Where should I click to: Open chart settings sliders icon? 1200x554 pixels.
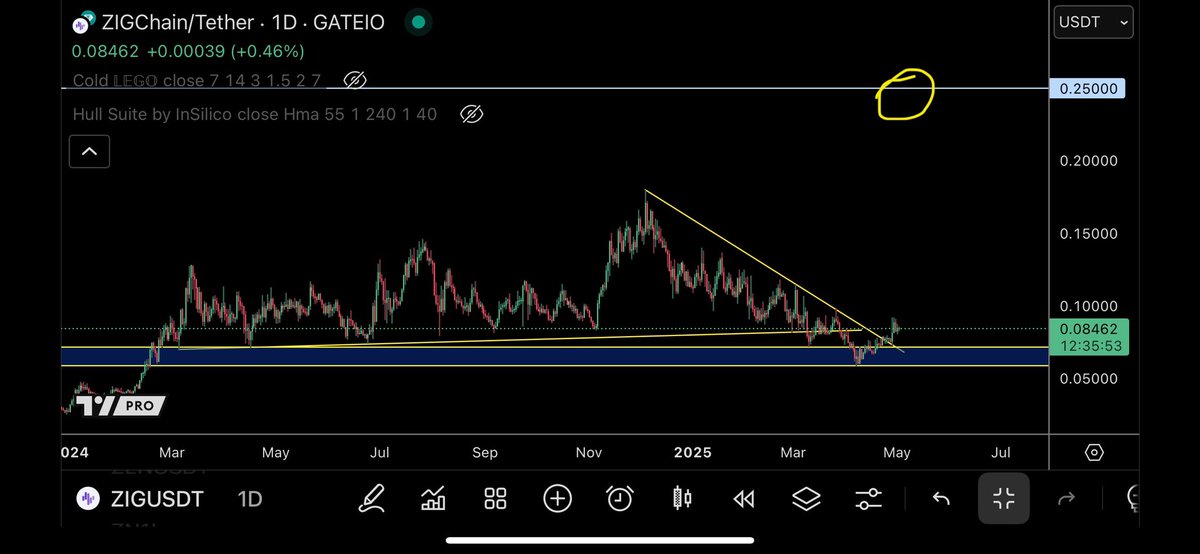[x=869, y=497]
